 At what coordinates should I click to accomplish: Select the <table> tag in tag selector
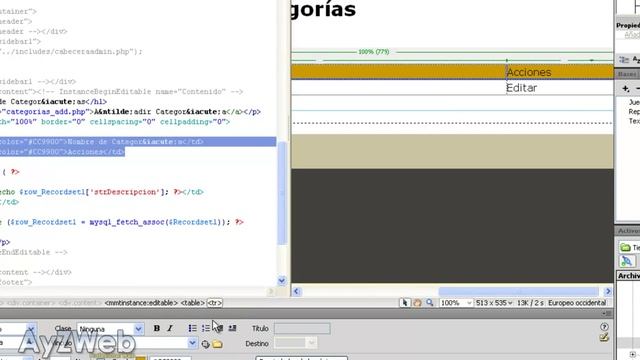coord(192,303)
